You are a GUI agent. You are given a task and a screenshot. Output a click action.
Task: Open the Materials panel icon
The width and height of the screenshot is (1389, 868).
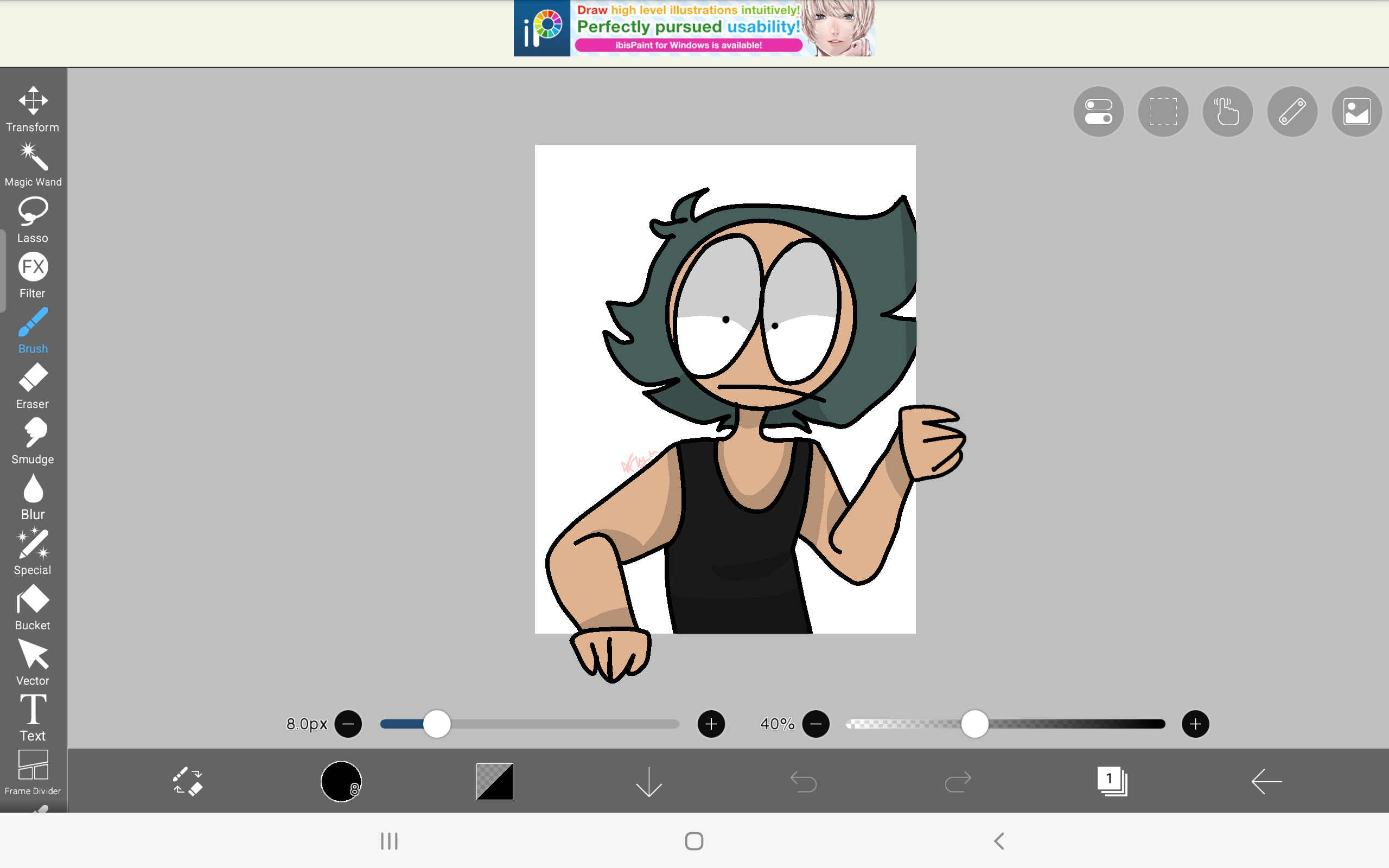pyautogui.click(x=1356, y=111)
